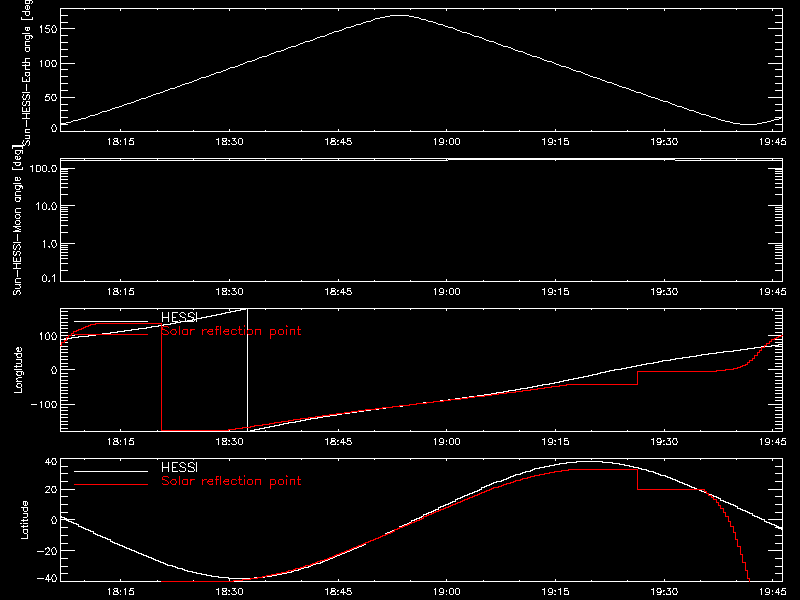Viewport: 800px width, 600px height.
Task: Click the Sun-HESSI-Earth angle axis title
Action: [x=27, y=72]
